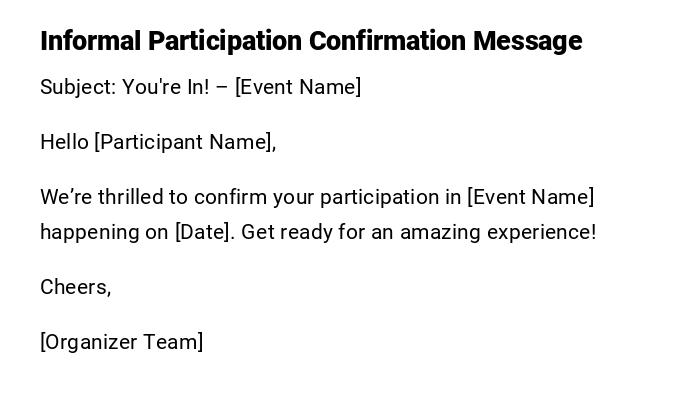Click the dash between 'In!' and '[Event Name]'

222,87
